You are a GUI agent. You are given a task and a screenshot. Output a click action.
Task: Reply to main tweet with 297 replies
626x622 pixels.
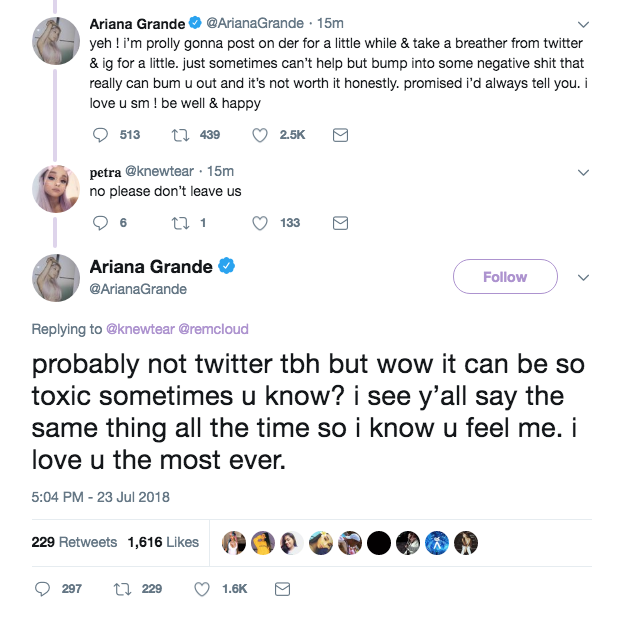pos(43,589)
